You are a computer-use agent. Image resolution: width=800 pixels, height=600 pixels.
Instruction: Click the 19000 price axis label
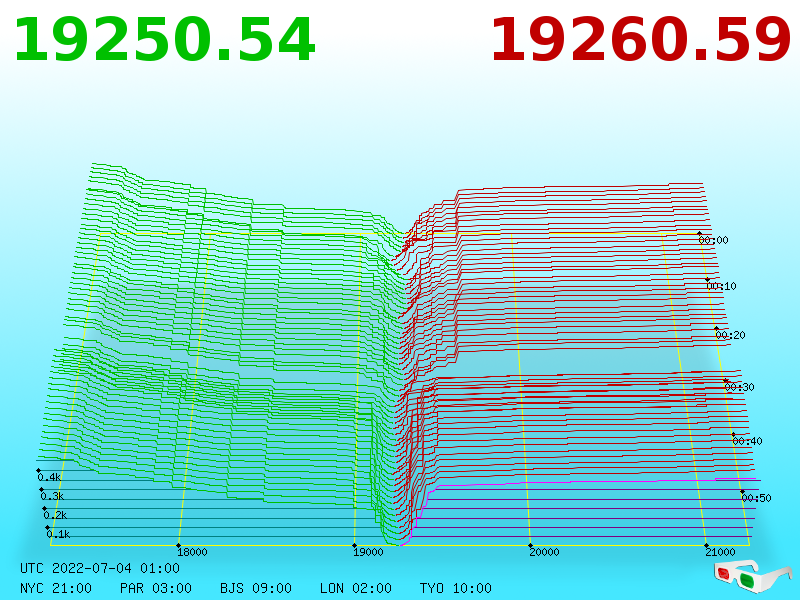(368, 552)
